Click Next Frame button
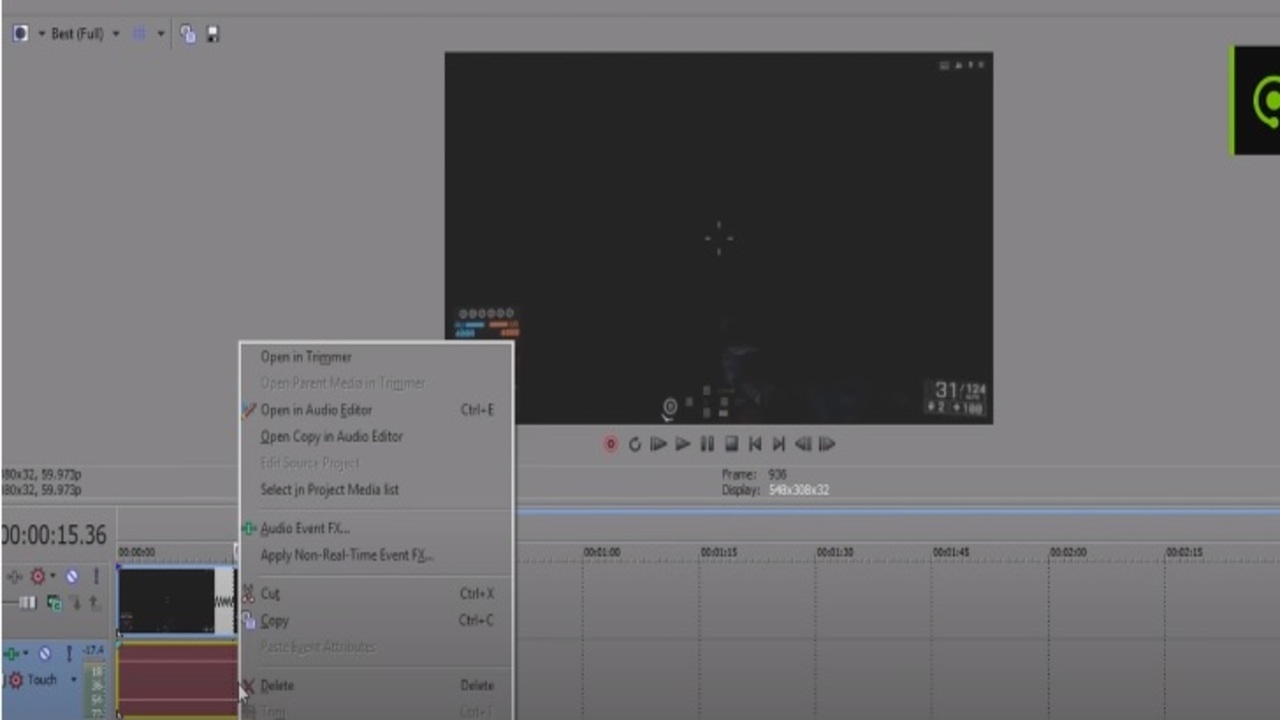 (827, 444)
